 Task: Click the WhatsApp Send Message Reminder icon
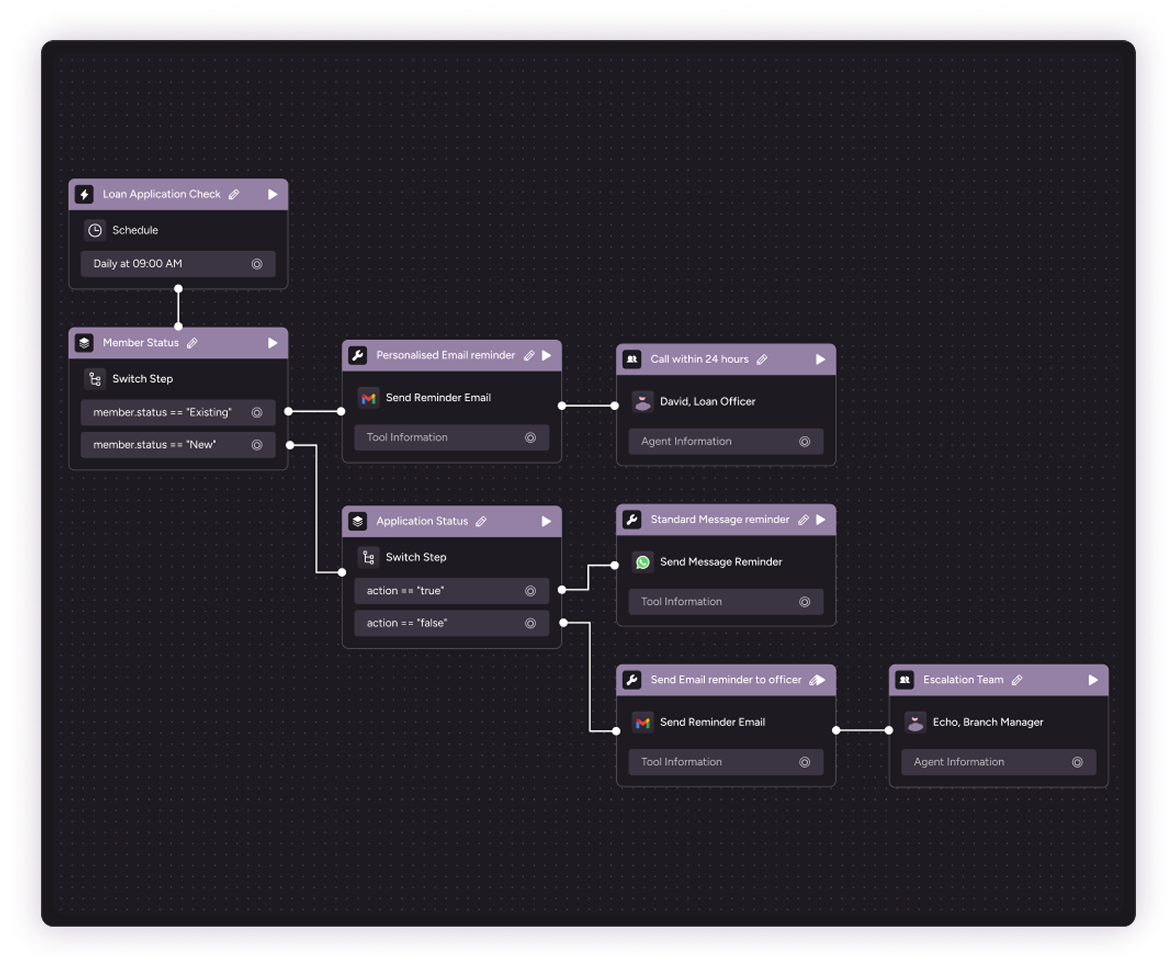(x=642, y=562)
